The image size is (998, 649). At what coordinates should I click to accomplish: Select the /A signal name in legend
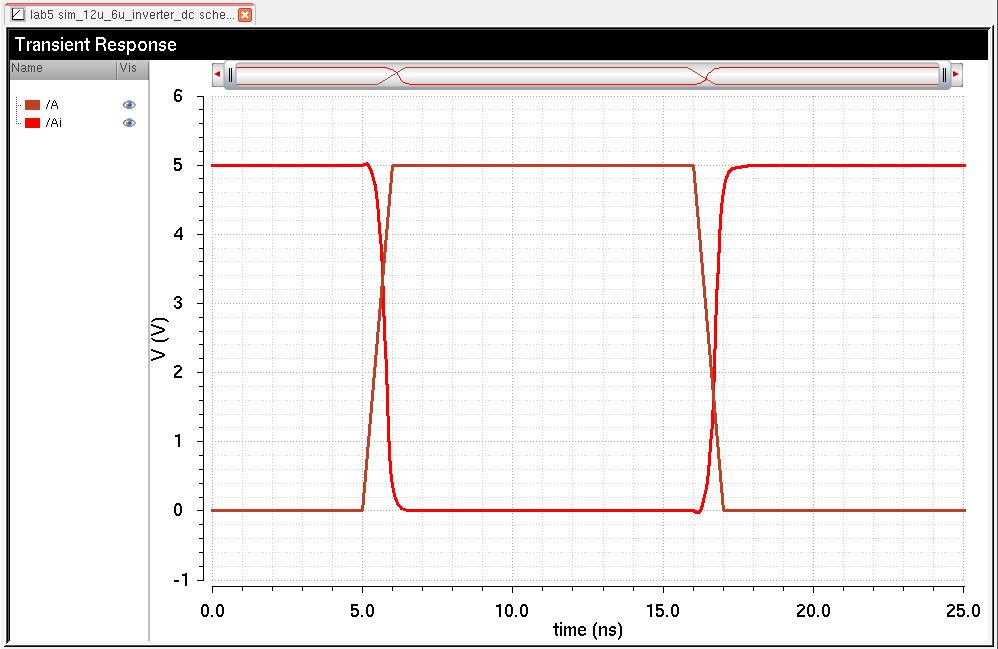pos(52,105)
